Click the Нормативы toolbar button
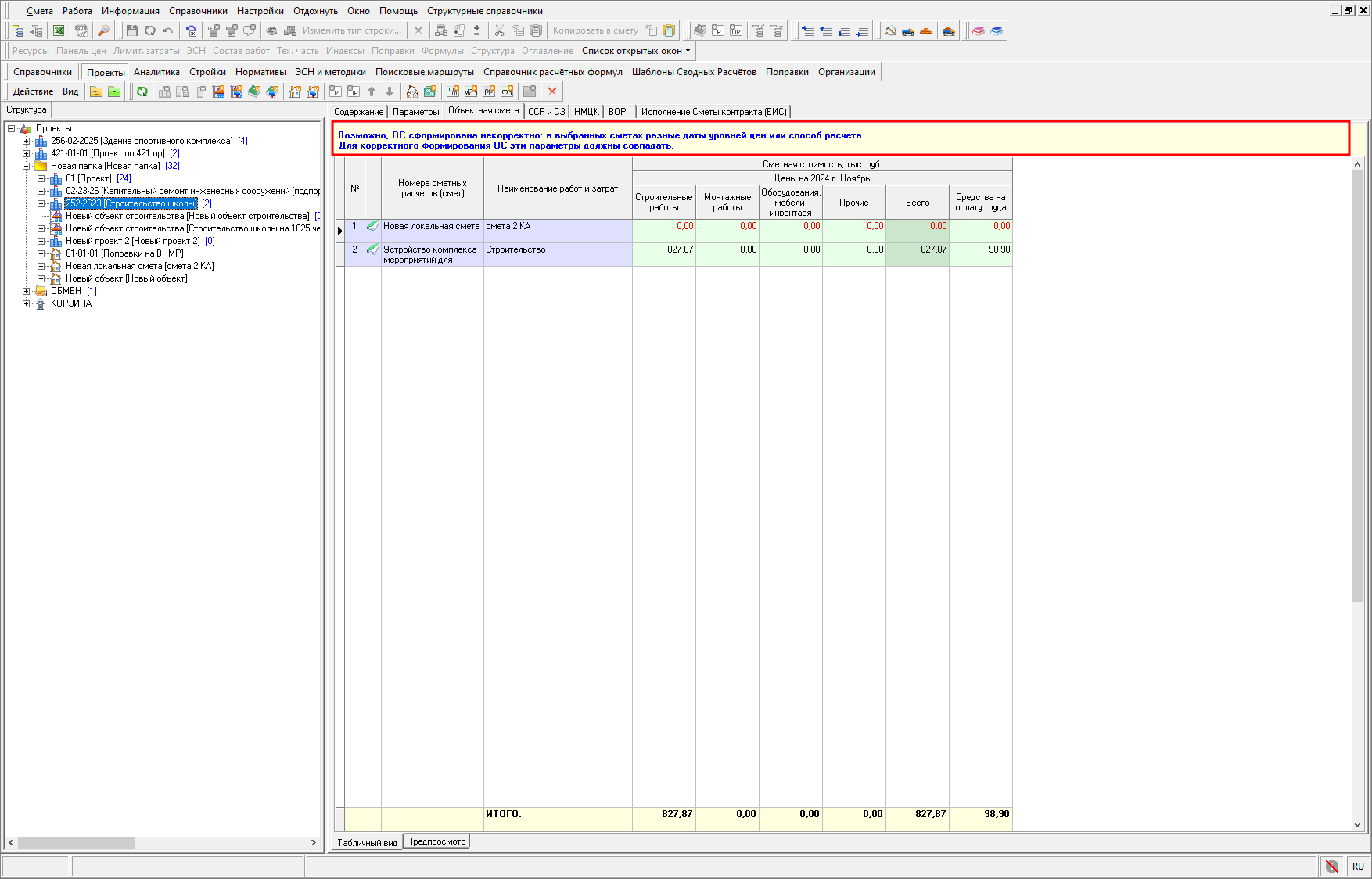 click(260, 72)
